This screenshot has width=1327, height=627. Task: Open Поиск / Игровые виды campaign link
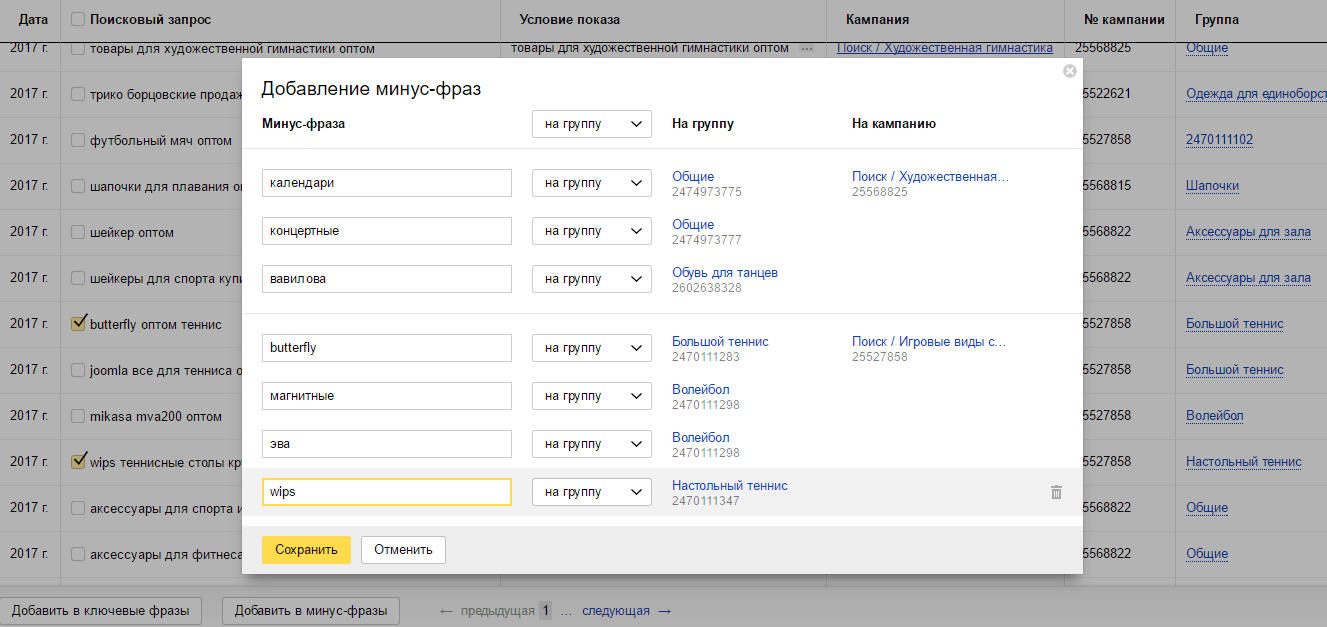(928, 342)
